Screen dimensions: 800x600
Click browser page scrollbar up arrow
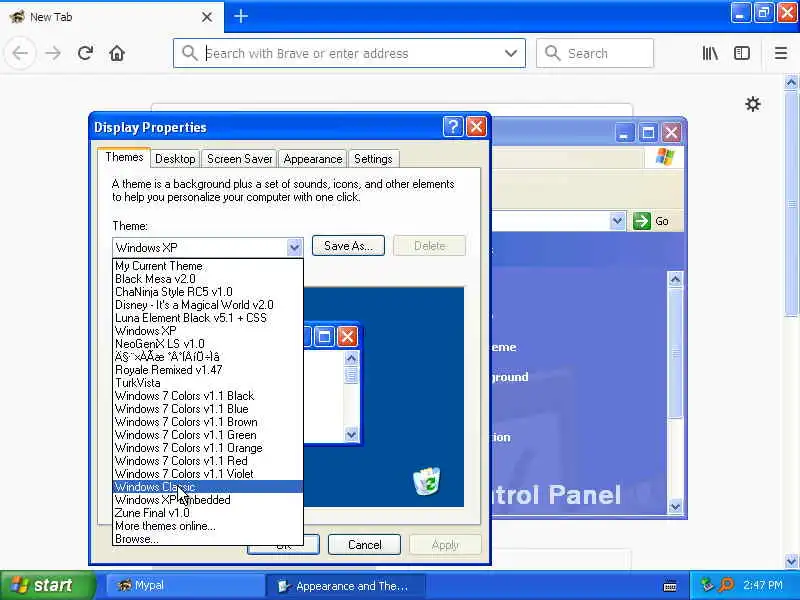click(791, 83)
